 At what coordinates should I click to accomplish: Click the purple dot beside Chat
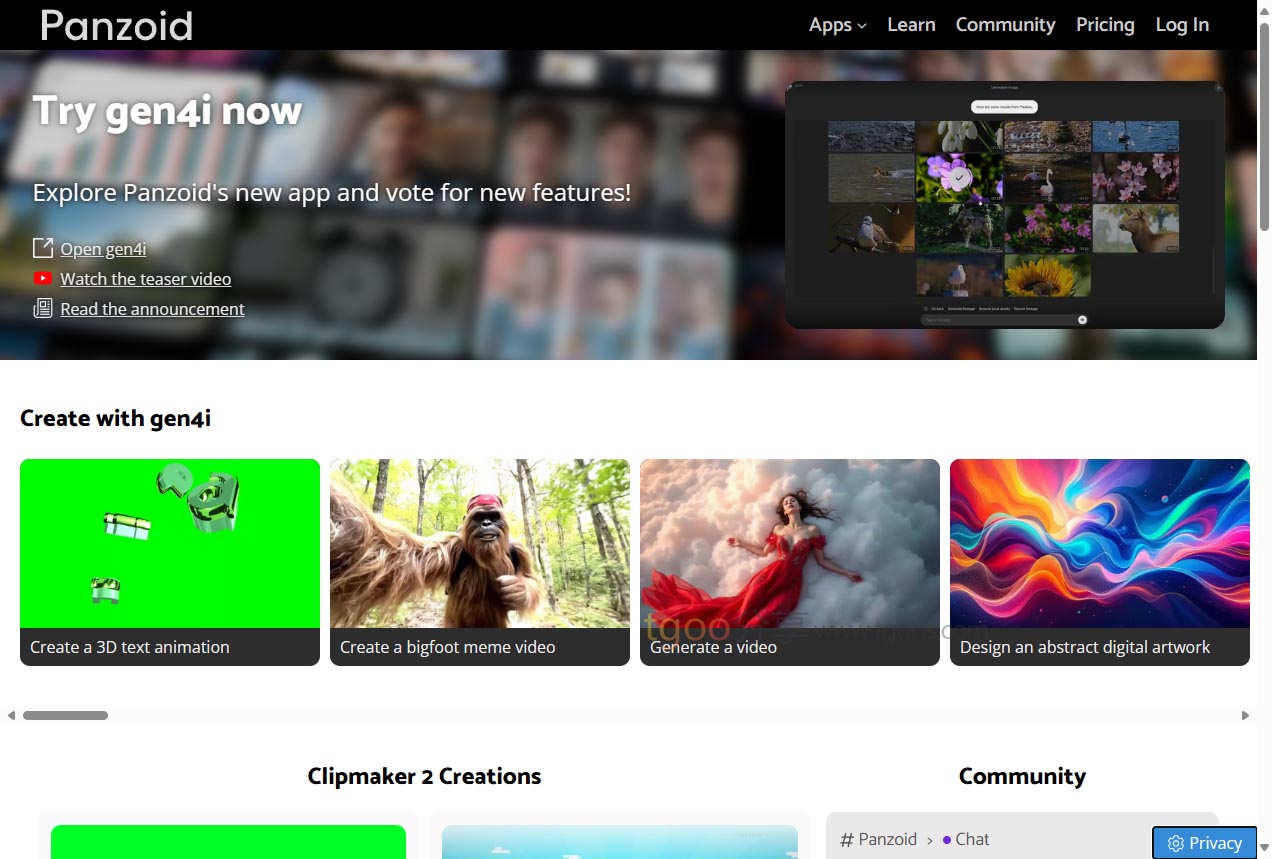947,840
